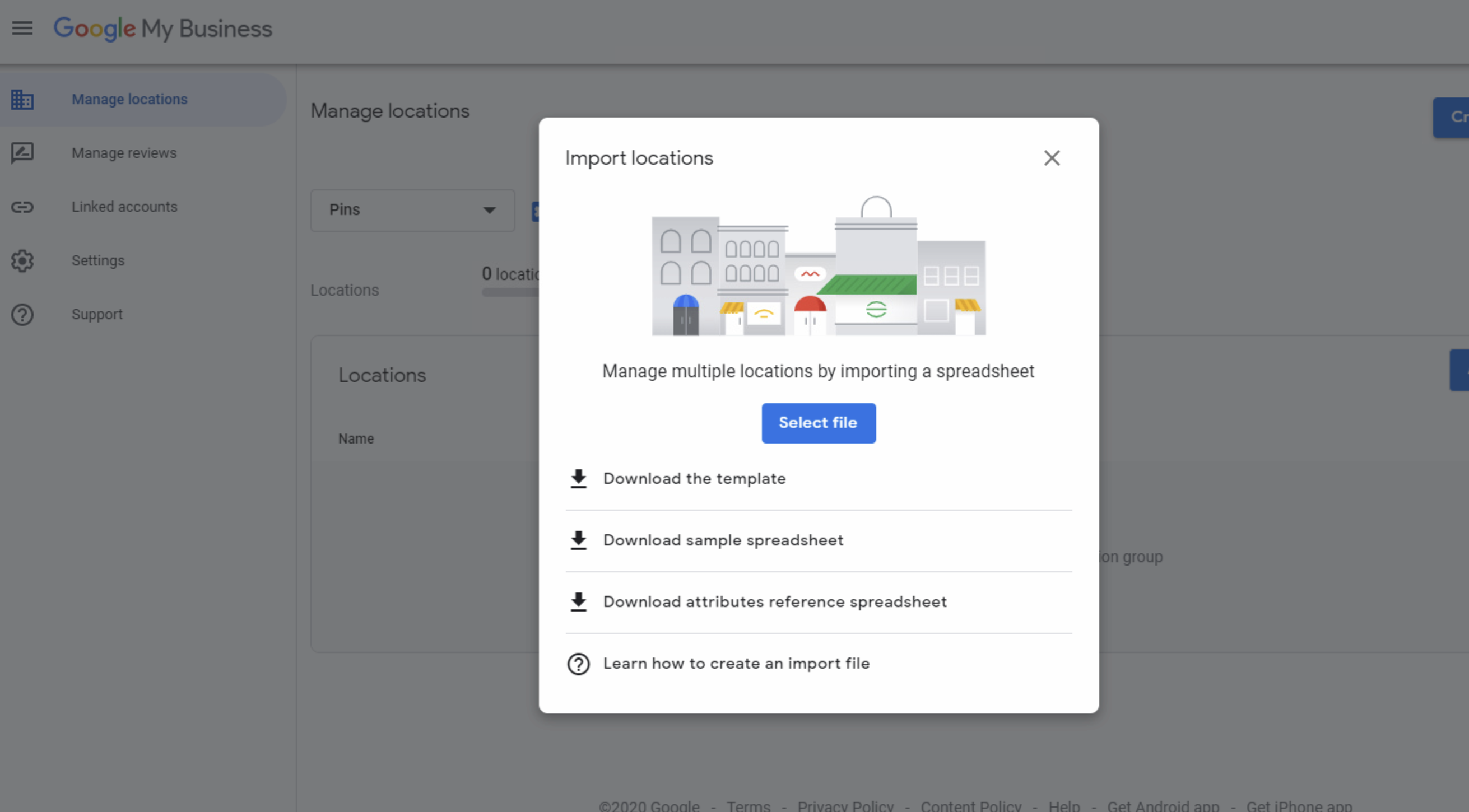The width and height of the screenshot is (1469, 812).
Task: Click the Name column header
Action: [x=356, y=439]
